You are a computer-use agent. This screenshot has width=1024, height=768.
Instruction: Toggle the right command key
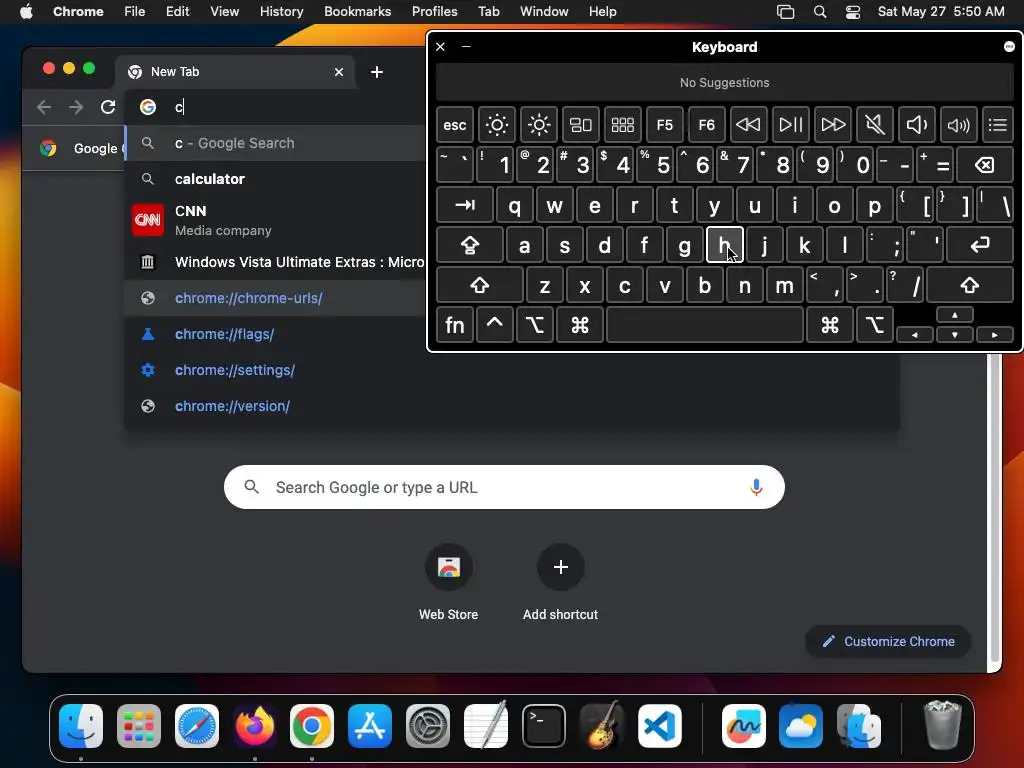(x=830, y=325)
